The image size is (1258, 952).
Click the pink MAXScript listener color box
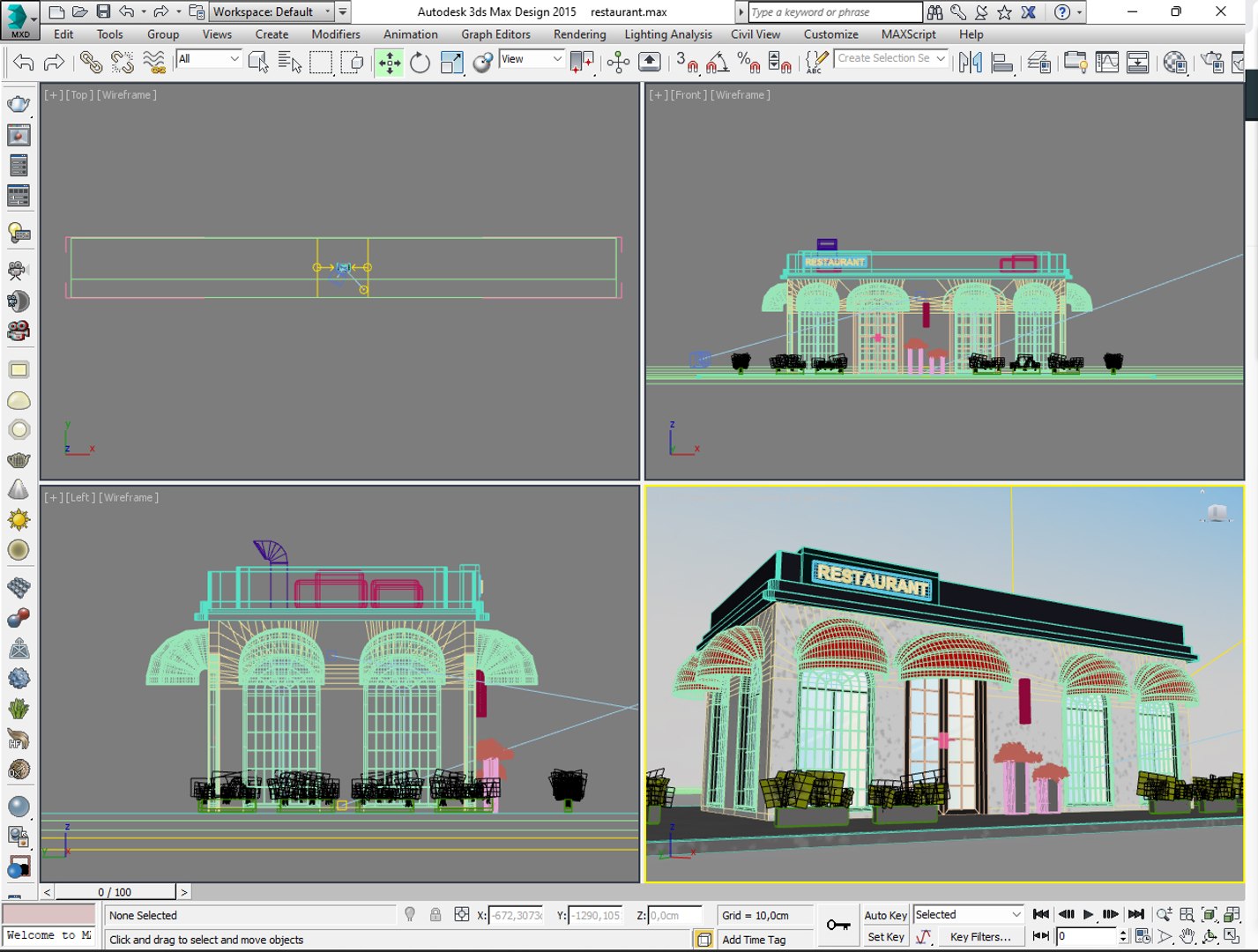click(48, 913)
